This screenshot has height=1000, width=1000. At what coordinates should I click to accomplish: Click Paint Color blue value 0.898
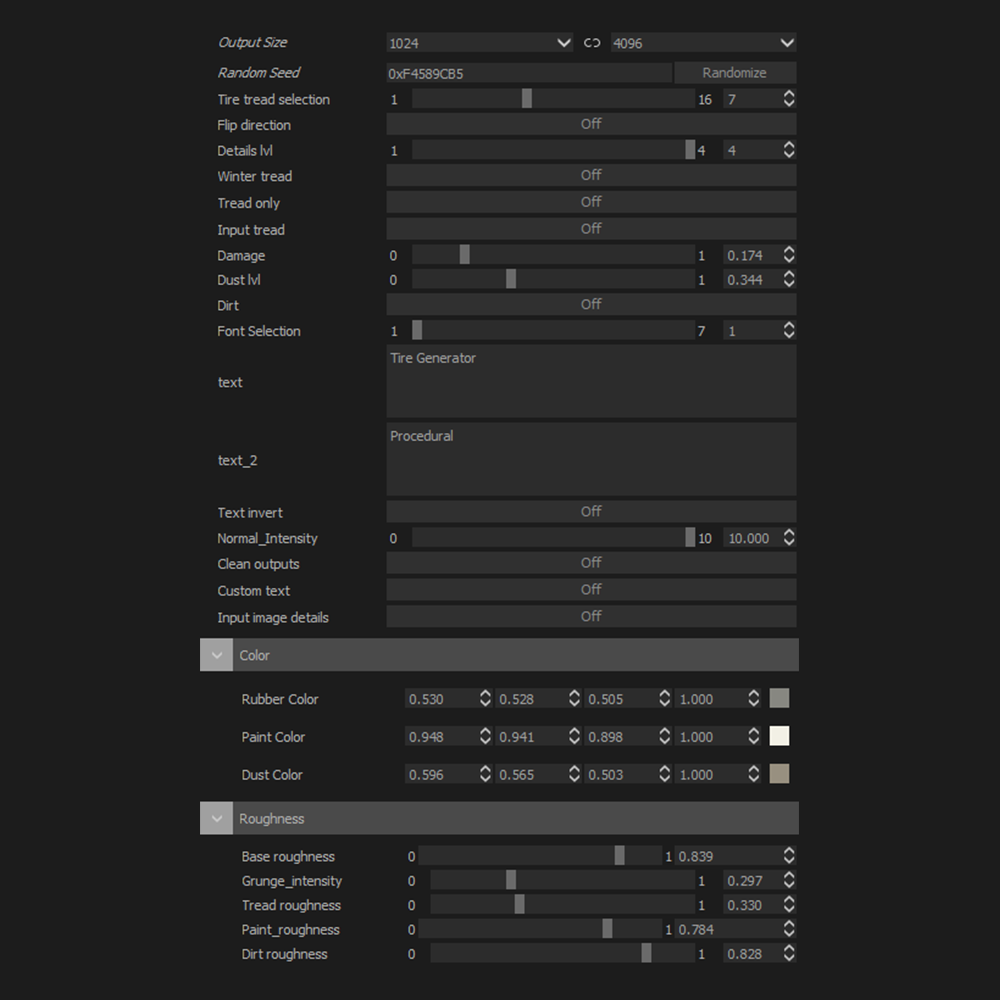(622, 737)
